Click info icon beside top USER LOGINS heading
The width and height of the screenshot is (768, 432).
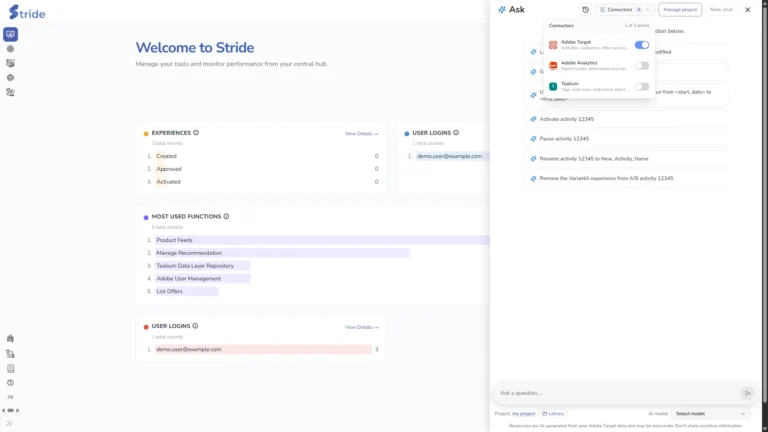tap(456, 133)
